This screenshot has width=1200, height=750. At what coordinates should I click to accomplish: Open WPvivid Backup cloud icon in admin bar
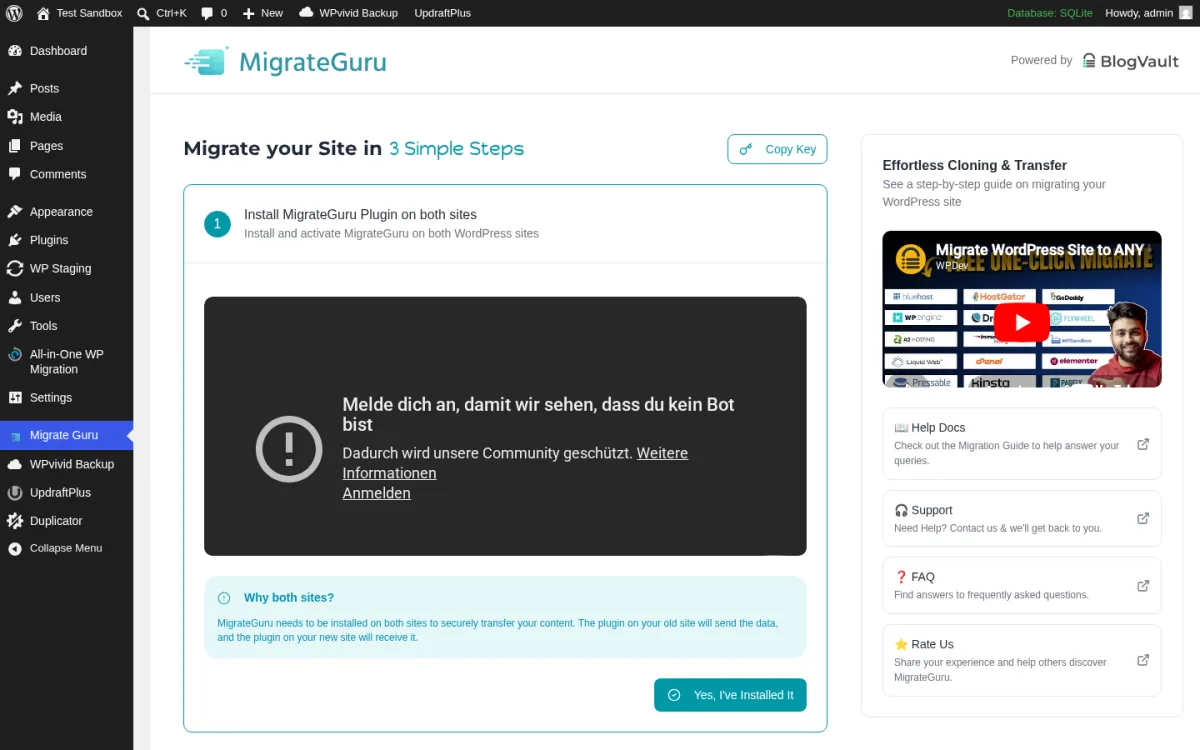306,13
